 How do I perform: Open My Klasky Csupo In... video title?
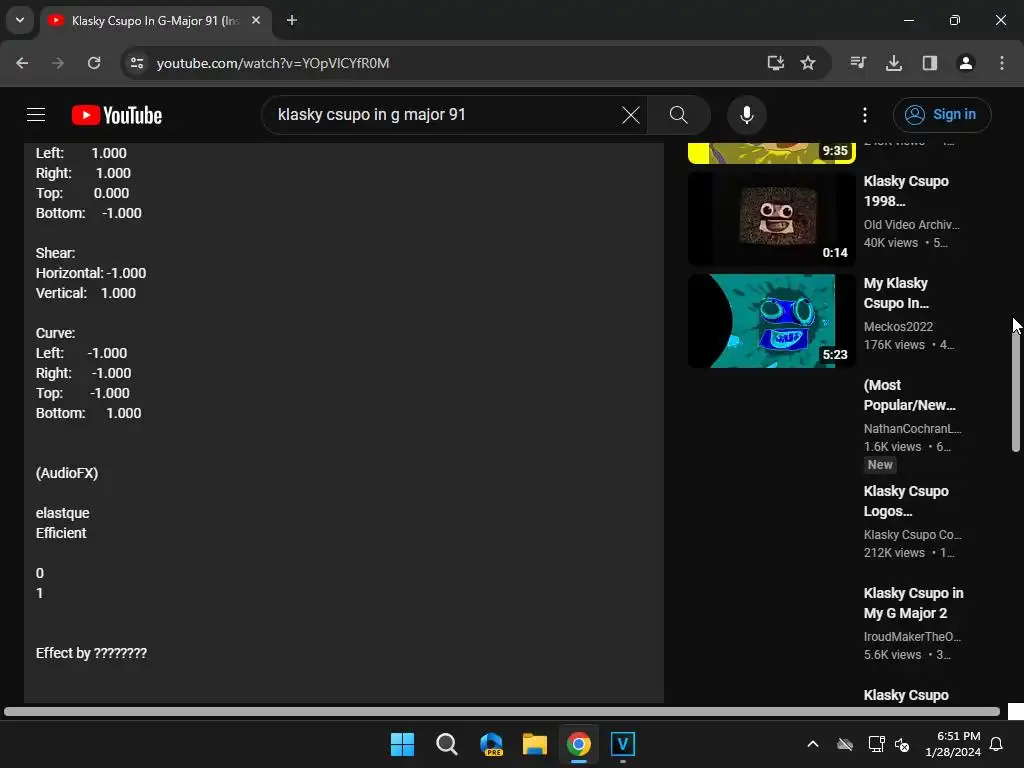(x=896, y=293)
